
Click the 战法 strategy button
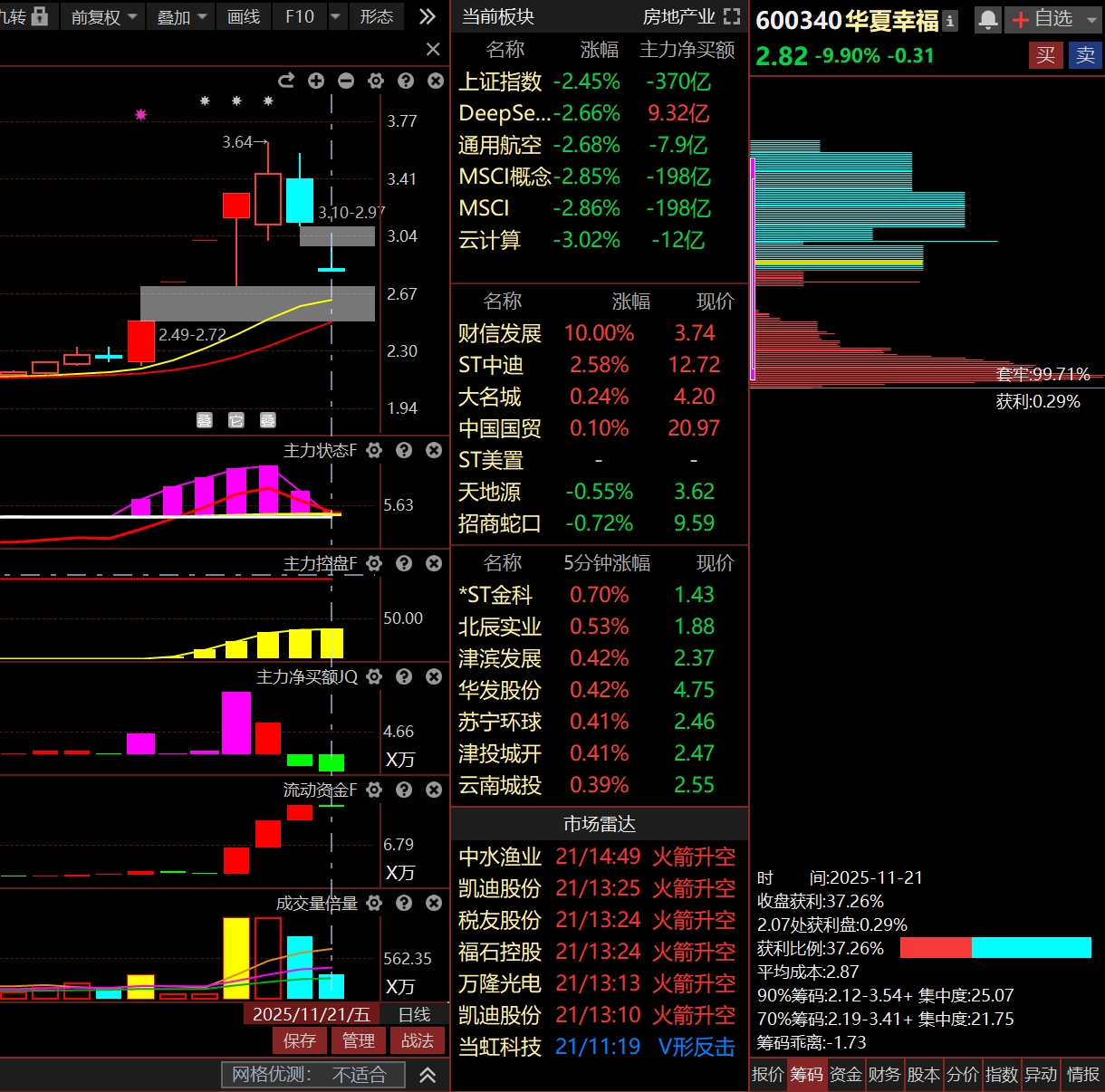[418, 1040]
